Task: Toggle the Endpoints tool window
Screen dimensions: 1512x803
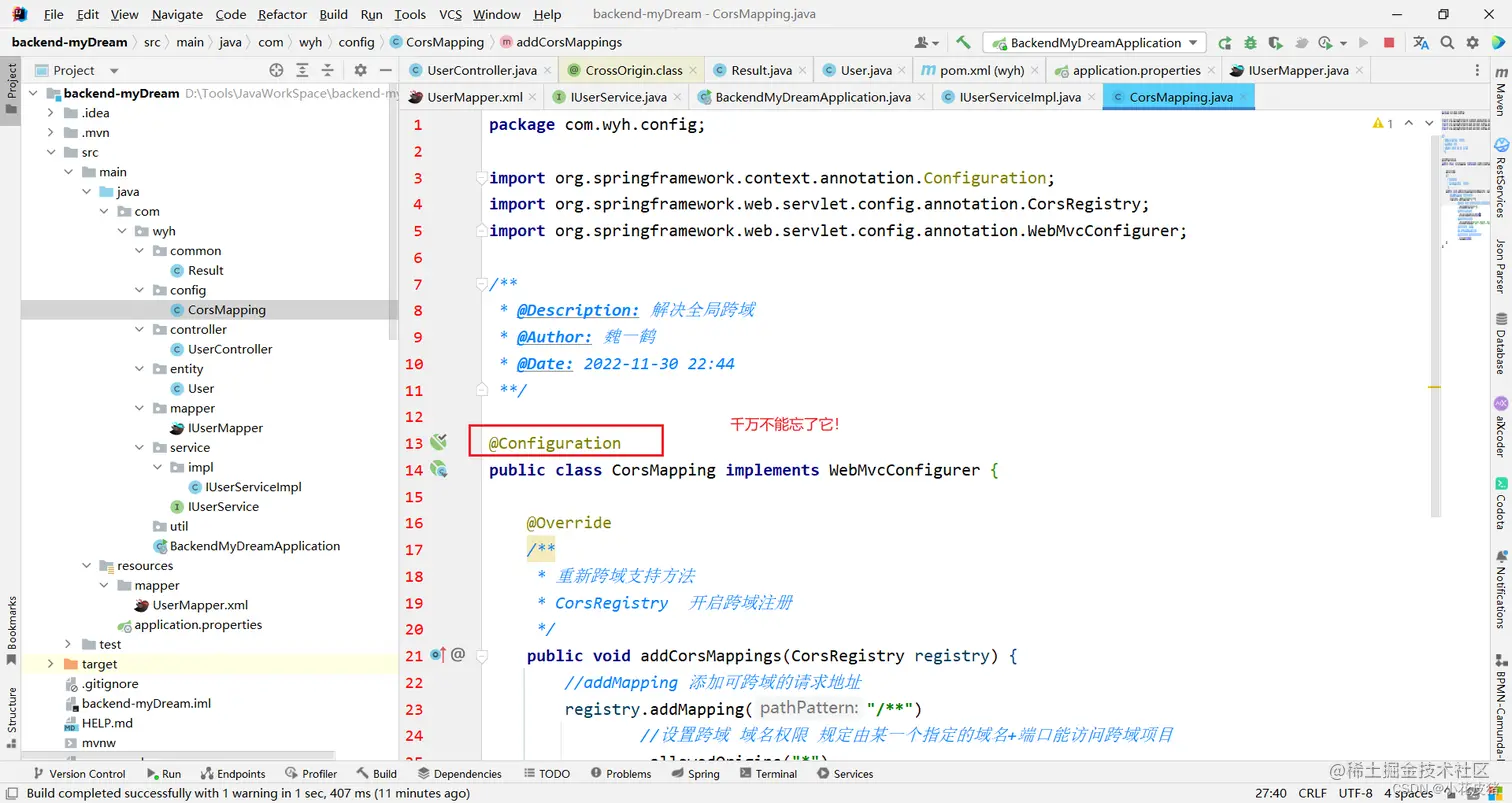Action: point(233,773)
